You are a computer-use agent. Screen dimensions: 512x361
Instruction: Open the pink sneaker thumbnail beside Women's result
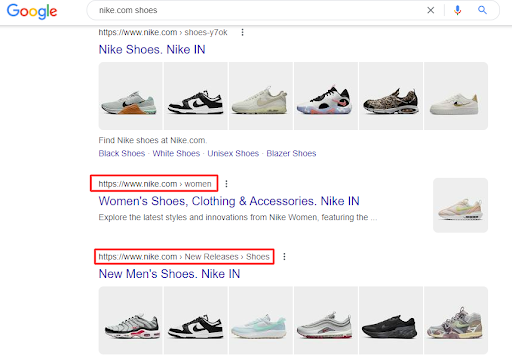(460, 205)
